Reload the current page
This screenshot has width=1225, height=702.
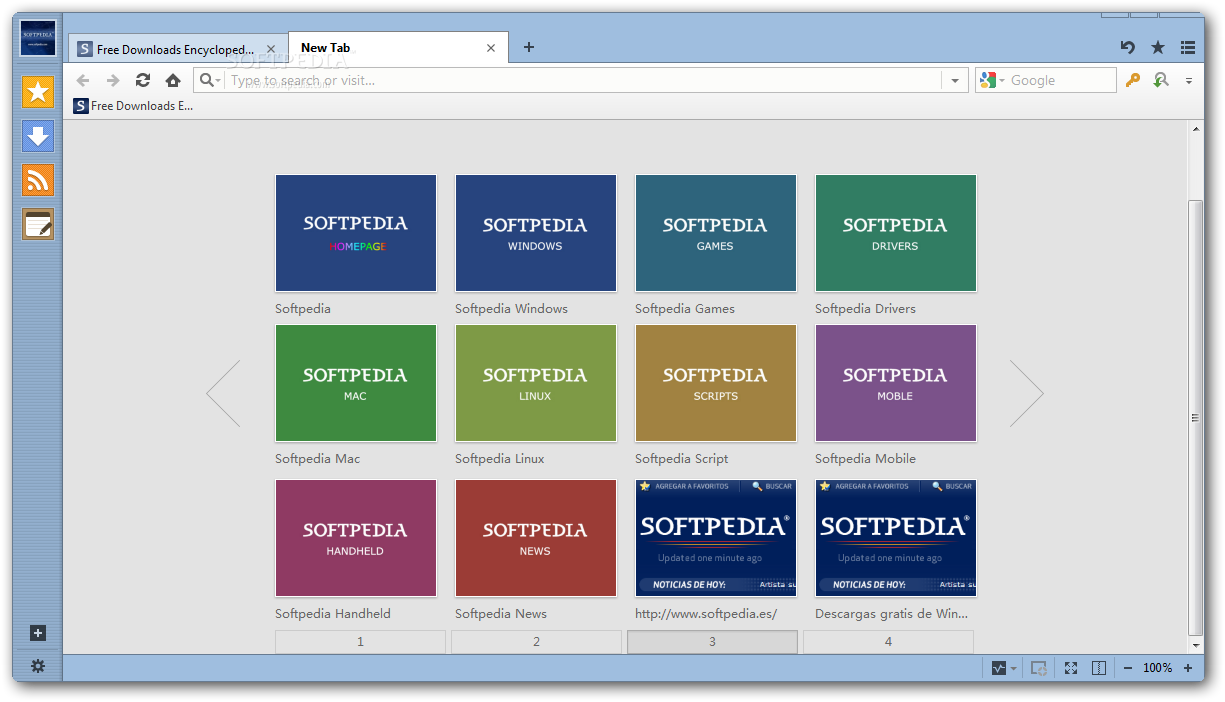pos(143,80)
